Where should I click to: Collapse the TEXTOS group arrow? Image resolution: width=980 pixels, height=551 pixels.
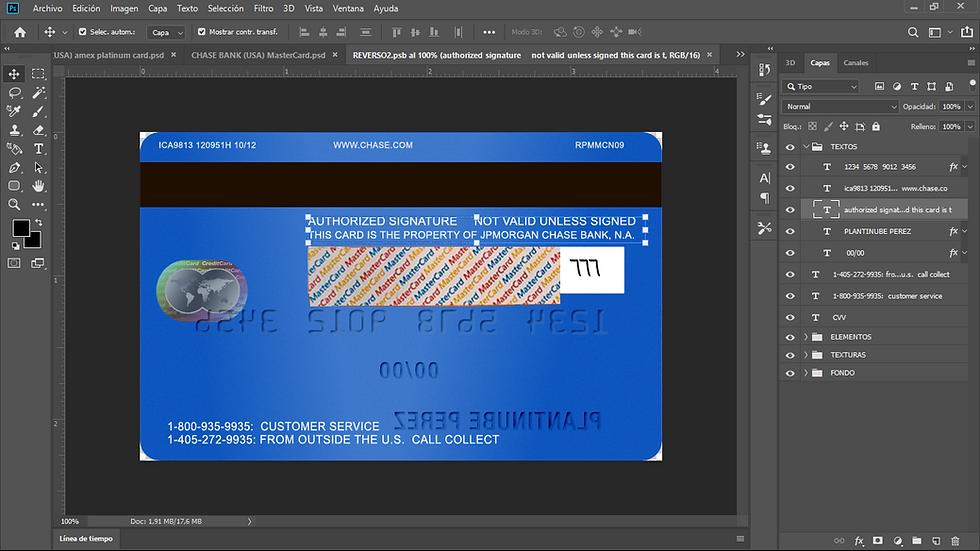click(x=806, y=147)
